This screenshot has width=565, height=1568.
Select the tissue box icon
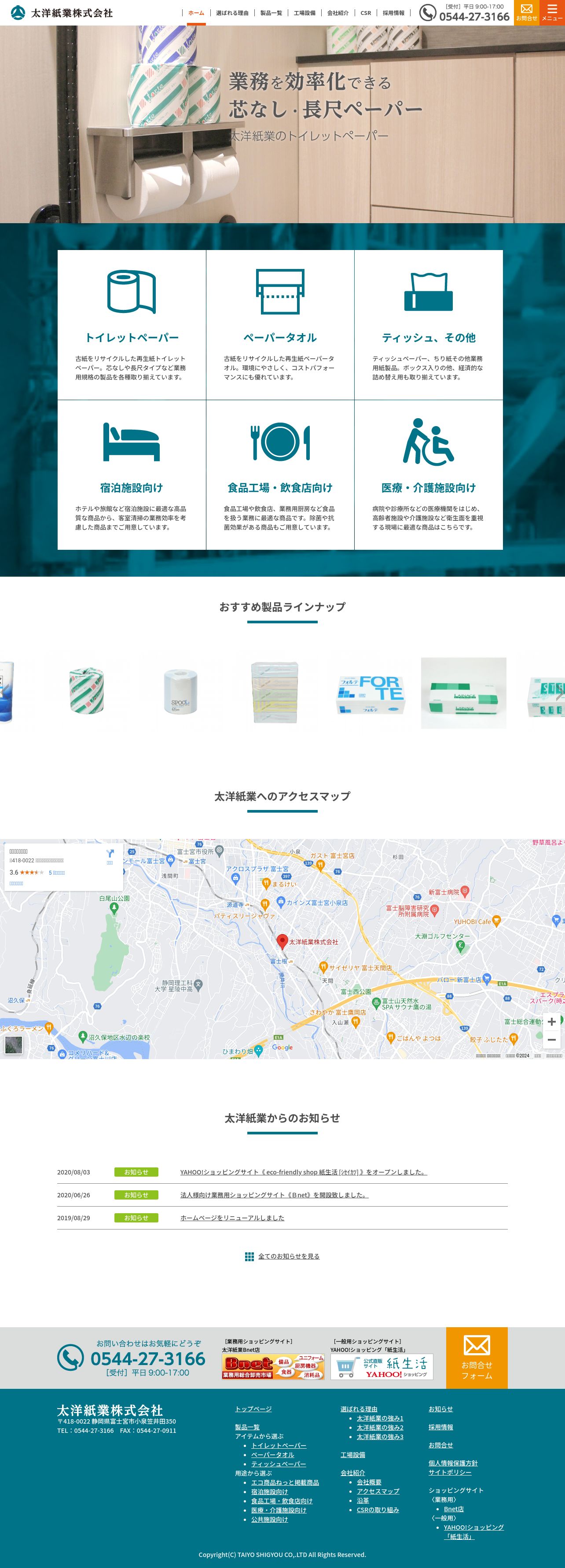click(429, 292)
